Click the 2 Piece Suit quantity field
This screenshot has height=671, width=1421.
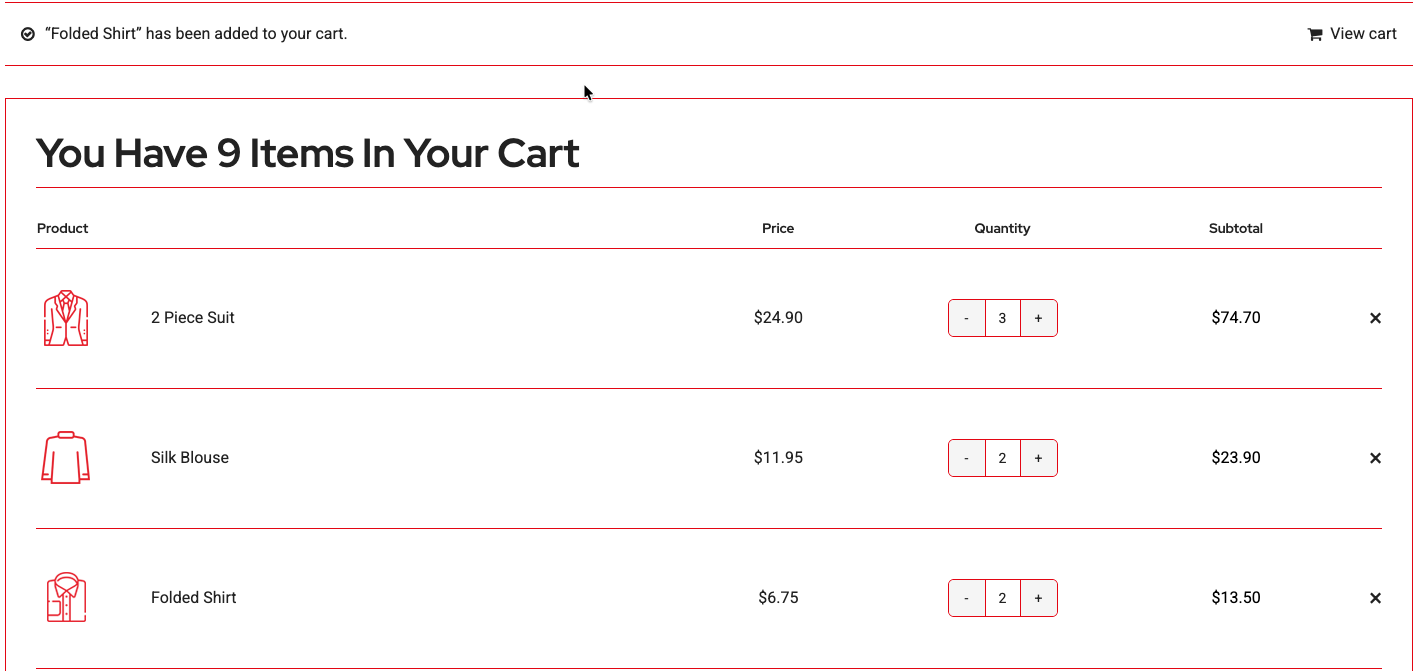1002,318
